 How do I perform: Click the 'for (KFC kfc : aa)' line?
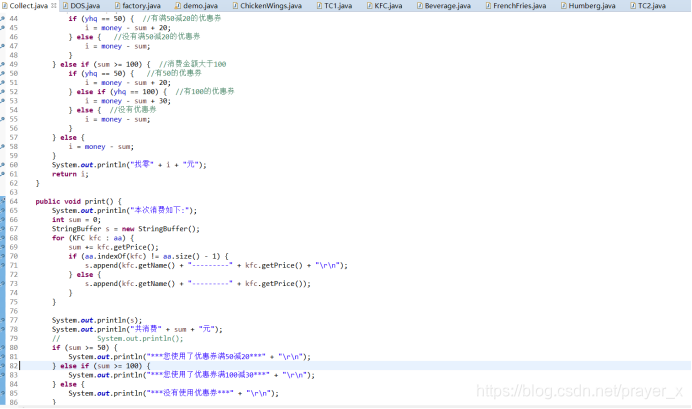(93, 238)
